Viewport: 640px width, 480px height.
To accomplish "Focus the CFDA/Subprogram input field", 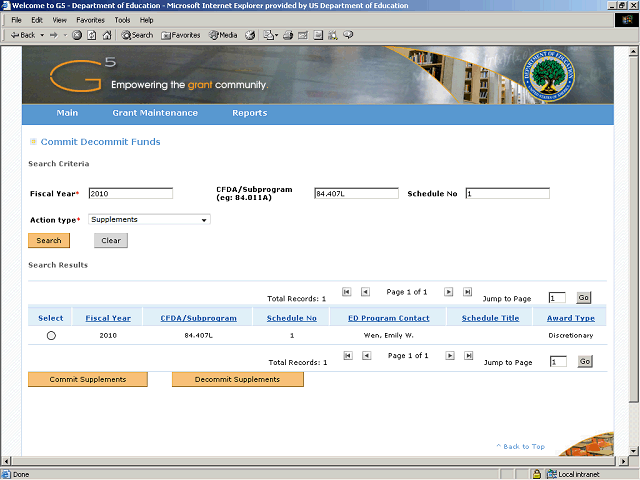I will pos(356,193).
